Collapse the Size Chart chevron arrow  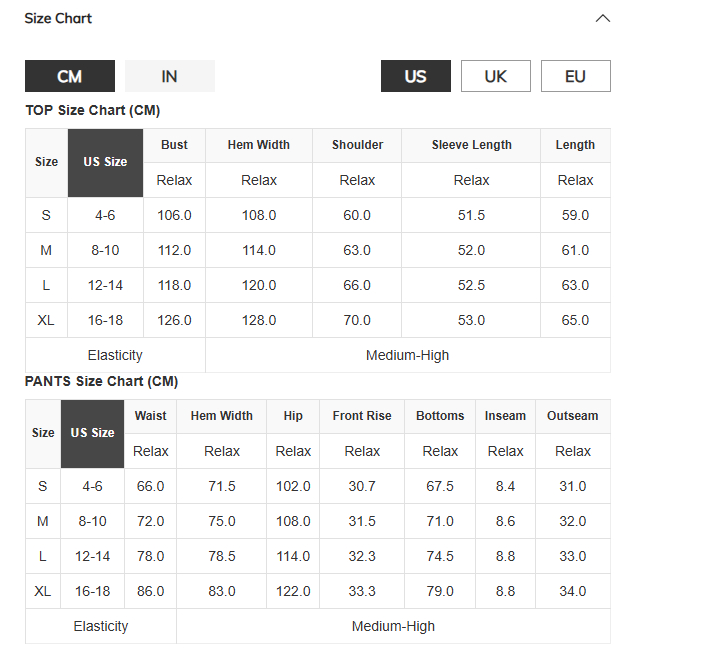[x=602, y=19]
